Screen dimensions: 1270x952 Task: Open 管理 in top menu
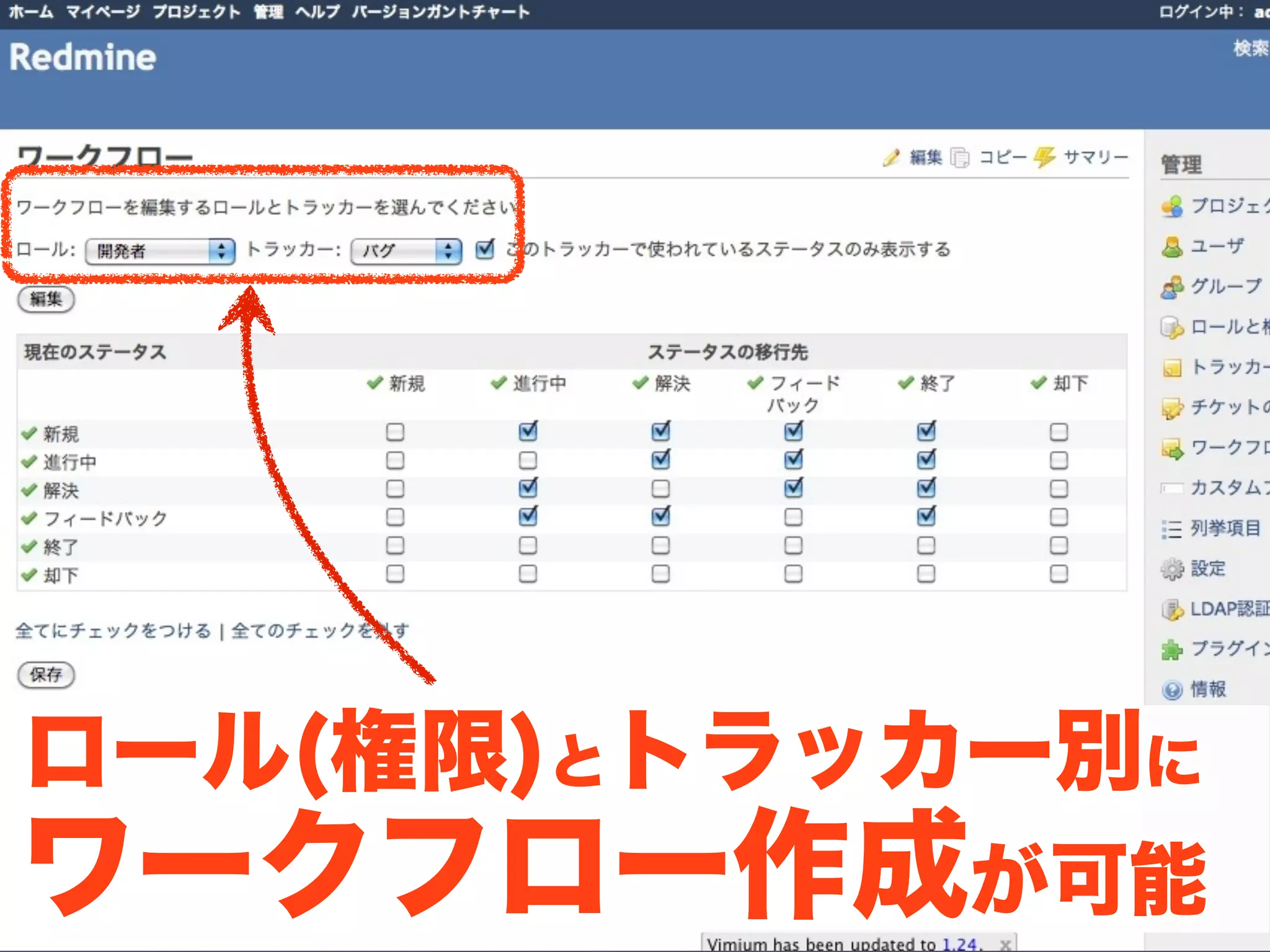[269, 12]
